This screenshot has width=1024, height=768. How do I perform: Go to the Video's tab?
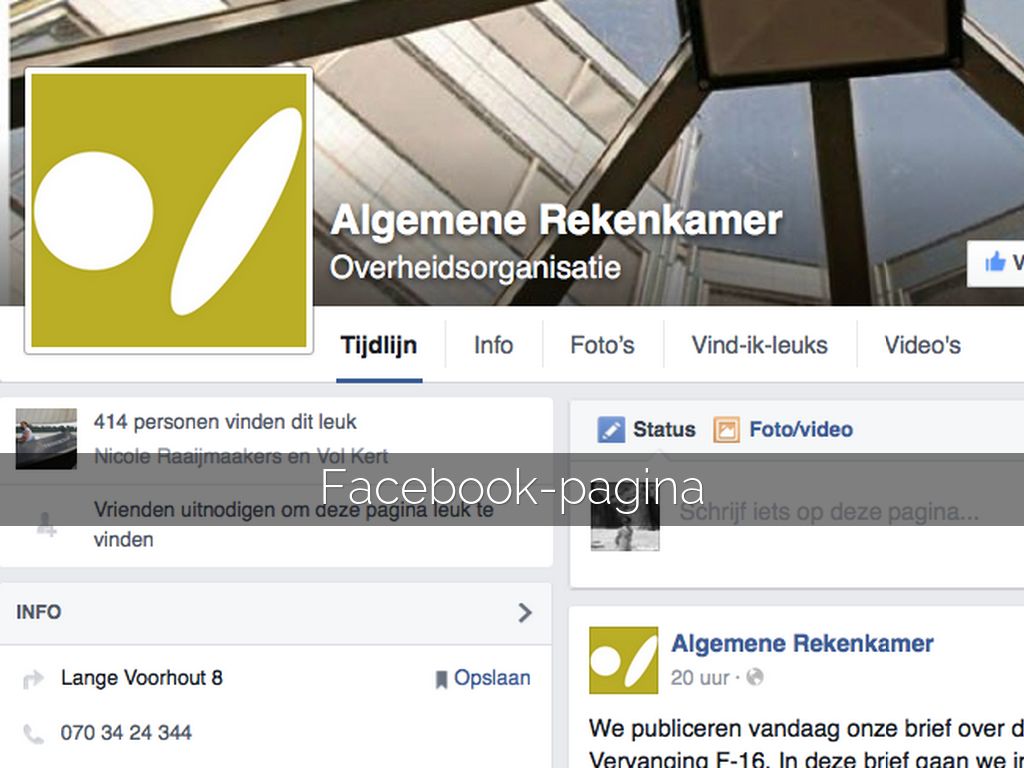coord(922,345)
